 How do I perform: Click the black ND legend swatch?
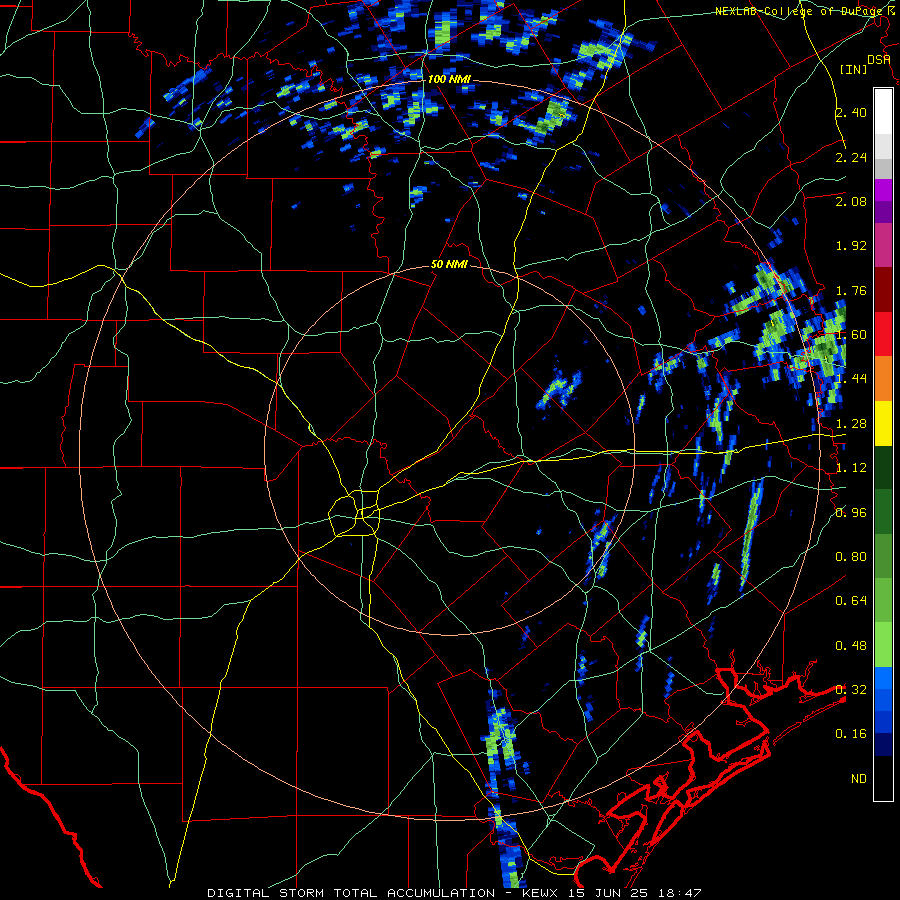click(883, 778)
